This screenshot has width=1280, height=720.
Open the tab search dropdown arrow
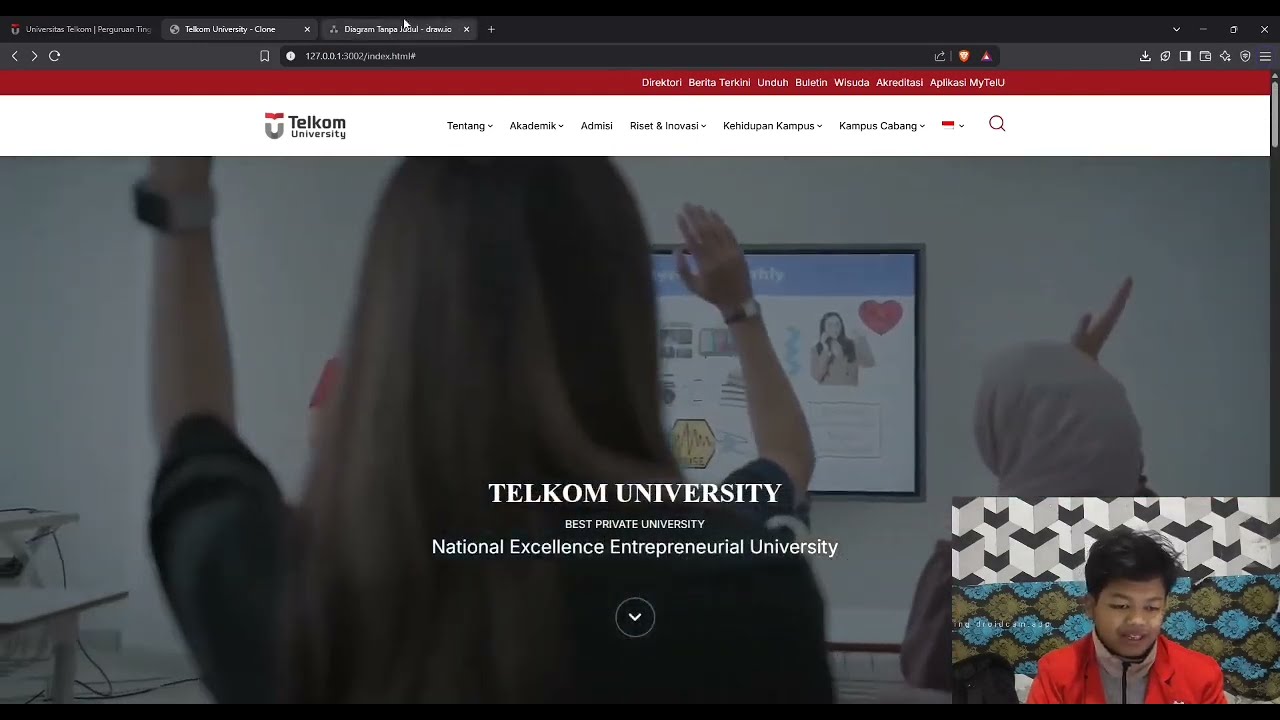click(1176, 29)
